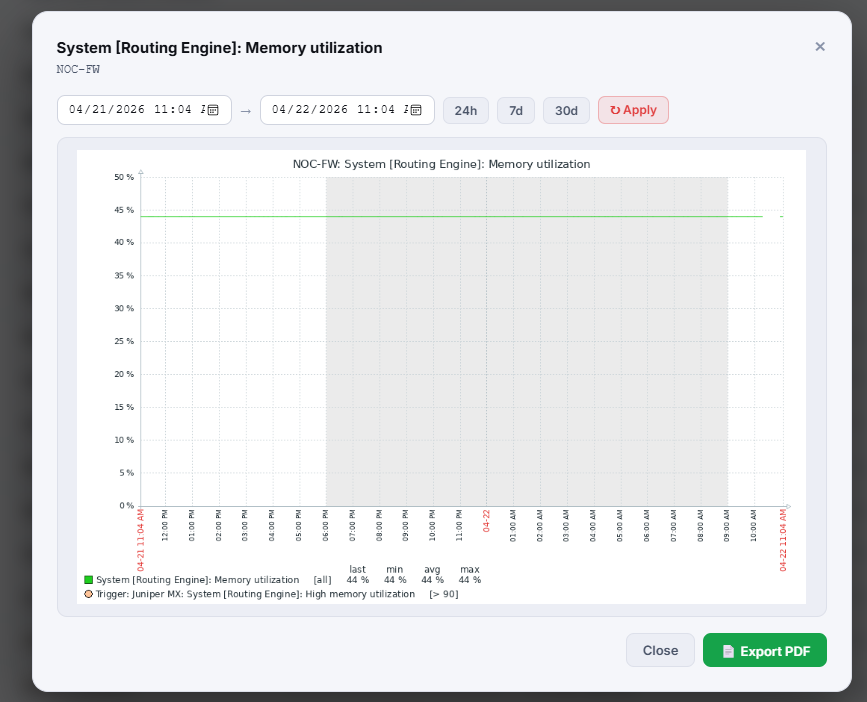Screen dimensions: 867x702
Task: Export the graph as PDF
Action: tap(765, 650)
